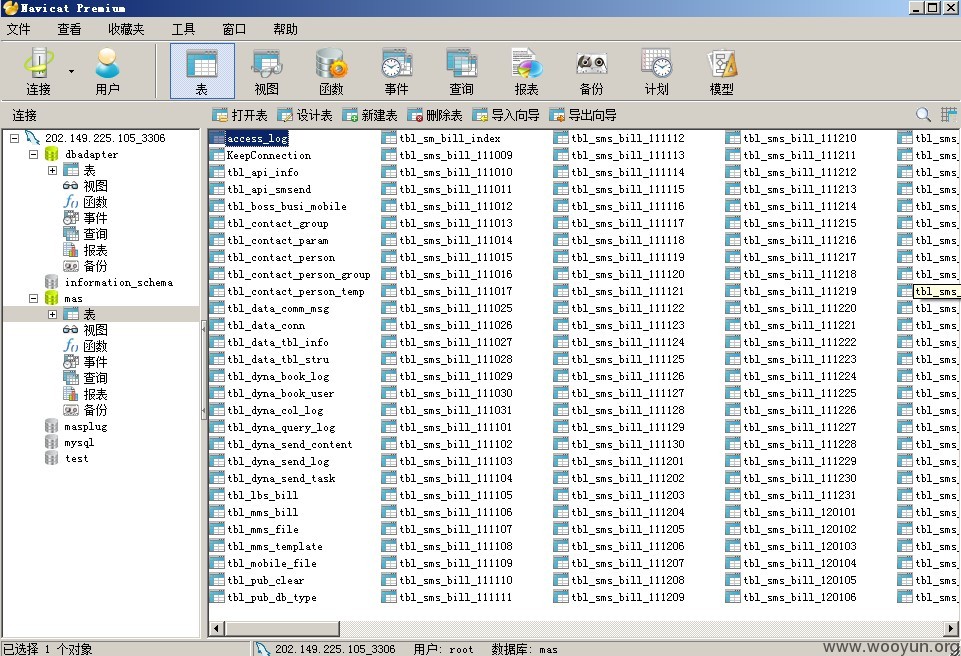Switch to the View (视图) toolbar icon
Image resolution: width=961 pixels, height=656 pixels.
(267, 71)
